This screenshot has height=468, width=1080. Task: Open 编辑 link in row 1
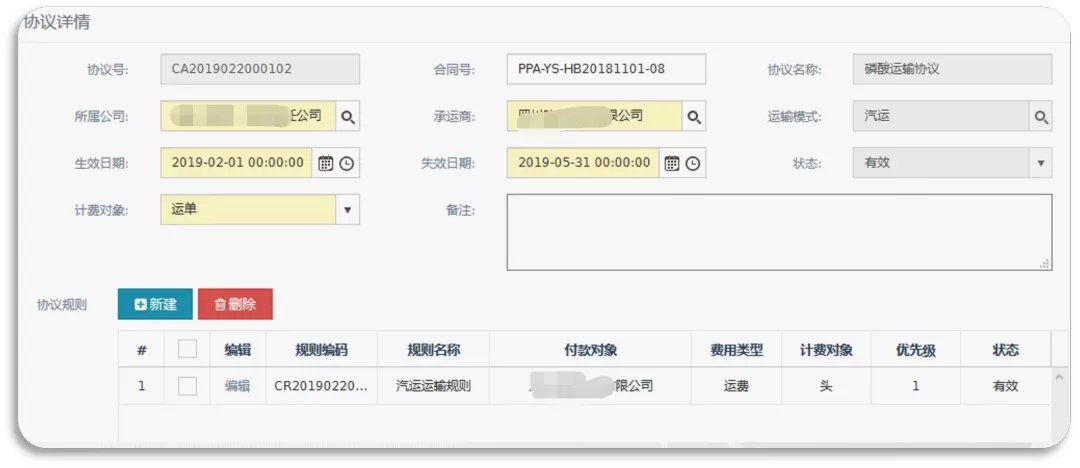tap(237, 386)
